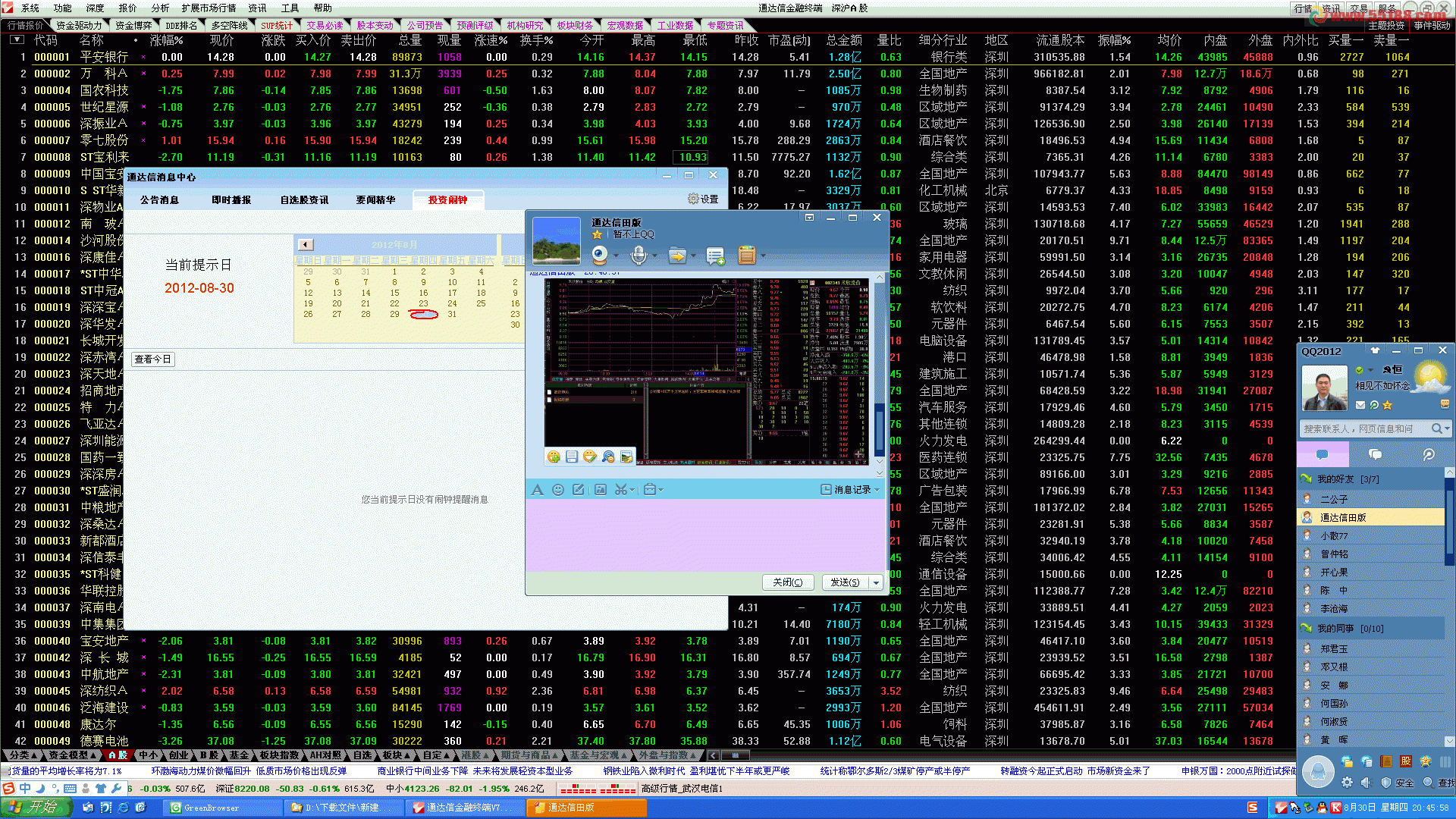Image resolution: width=1456 pixels, height=819 pixels.
Task: Expand file transfer dropdown arrow
Action: point(692,256)
